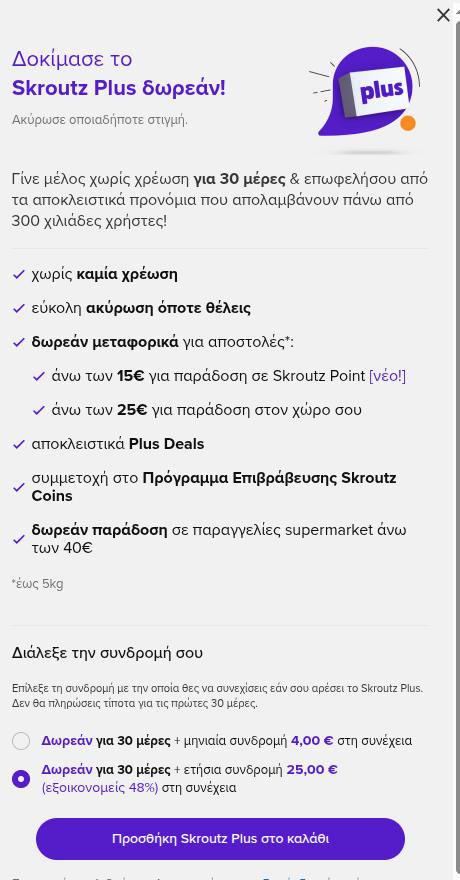Image resolution: width=460 pixels, height=880 pixels.
Task: Select the annual 25,00 € subscription radio
Action: click(21, 778)
